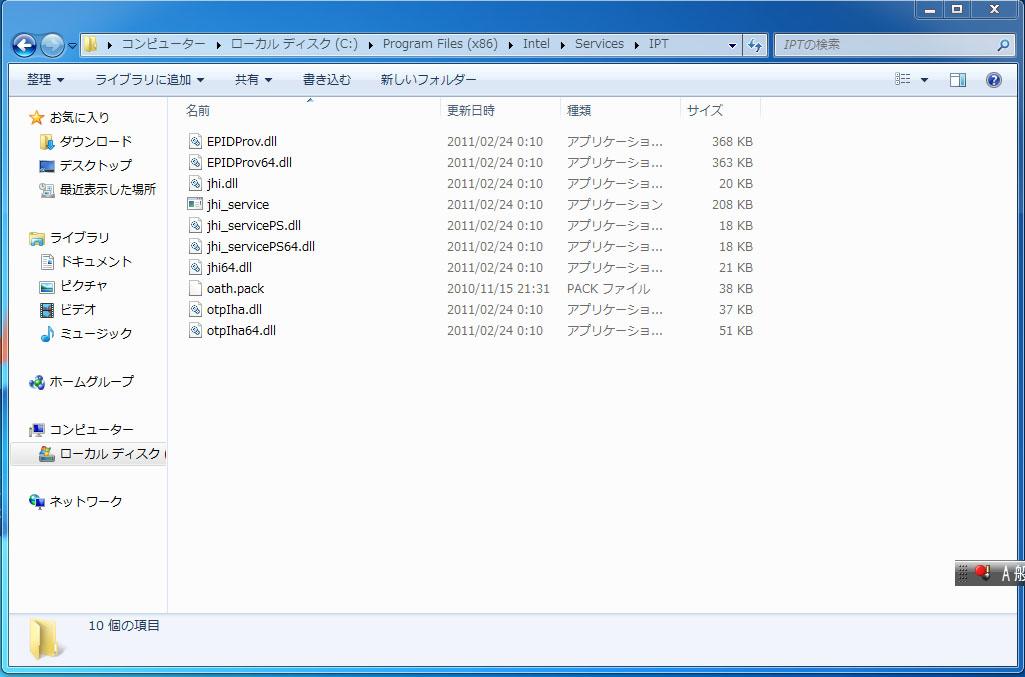Click the PACK ファイル type cell

click(x=608, y=288)
